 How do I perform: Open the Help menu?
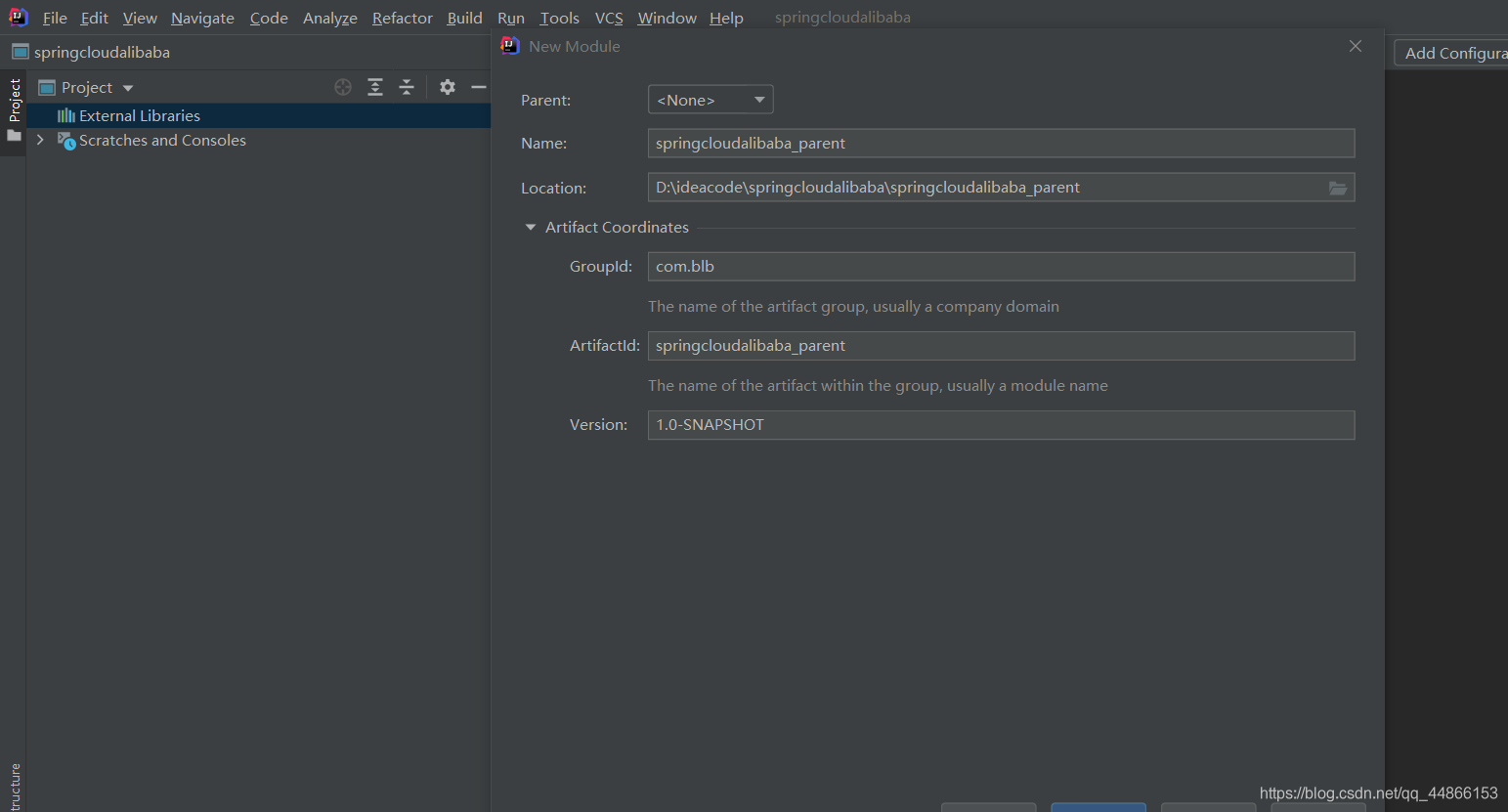point(726,18)
